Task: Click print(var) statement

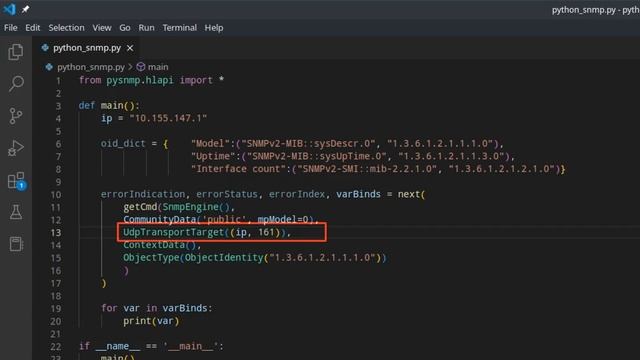Action: [151, 321]
